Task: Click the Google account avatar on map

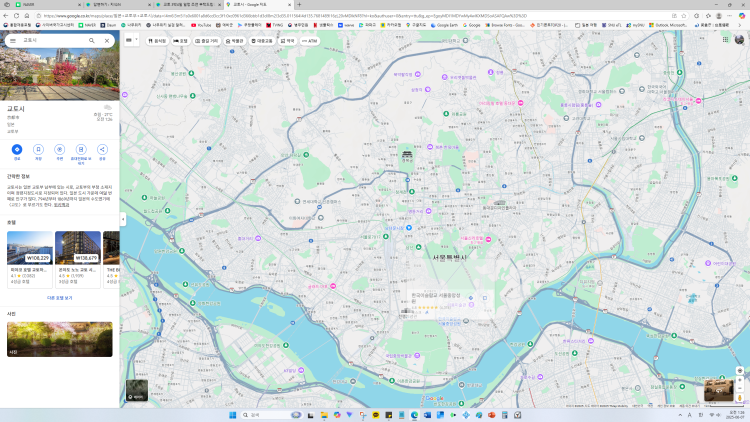Action: point(739,40)
